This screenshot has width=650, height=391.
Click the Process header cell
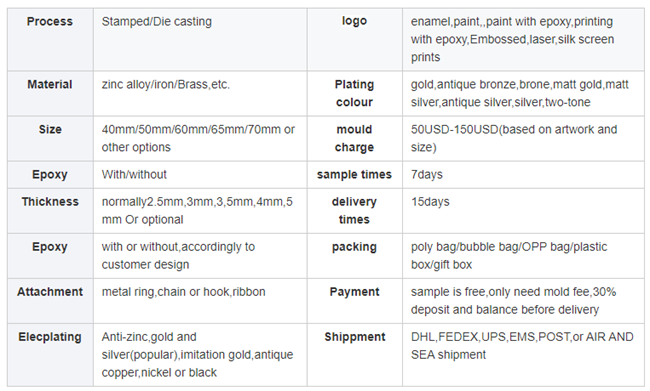point(50,39)
